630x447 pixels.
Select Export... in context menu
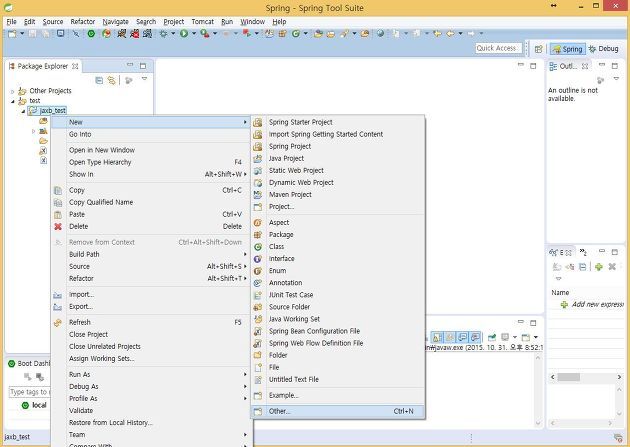click(x=151, y=306)
